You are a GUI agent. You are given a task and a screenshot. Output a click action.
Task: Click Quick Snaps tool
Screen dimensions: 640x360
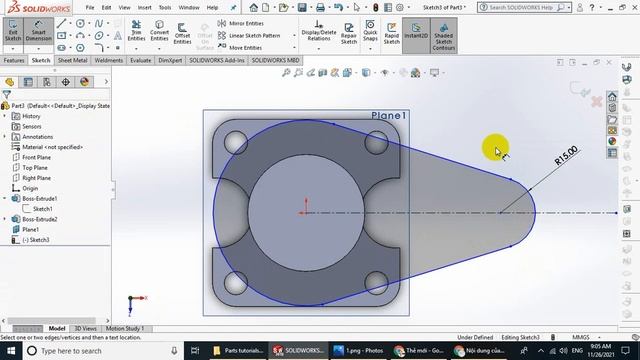pyautogui.click(x=370, y=31)
